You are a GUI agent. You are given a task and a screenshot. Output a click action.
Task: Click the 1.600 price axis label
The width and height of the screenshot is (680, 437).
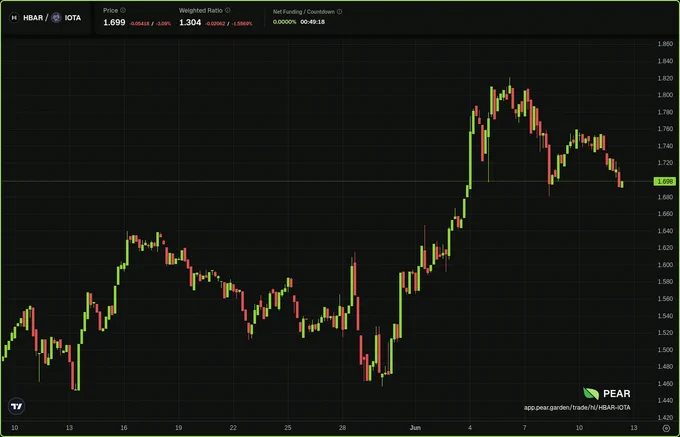click(665, 264)
